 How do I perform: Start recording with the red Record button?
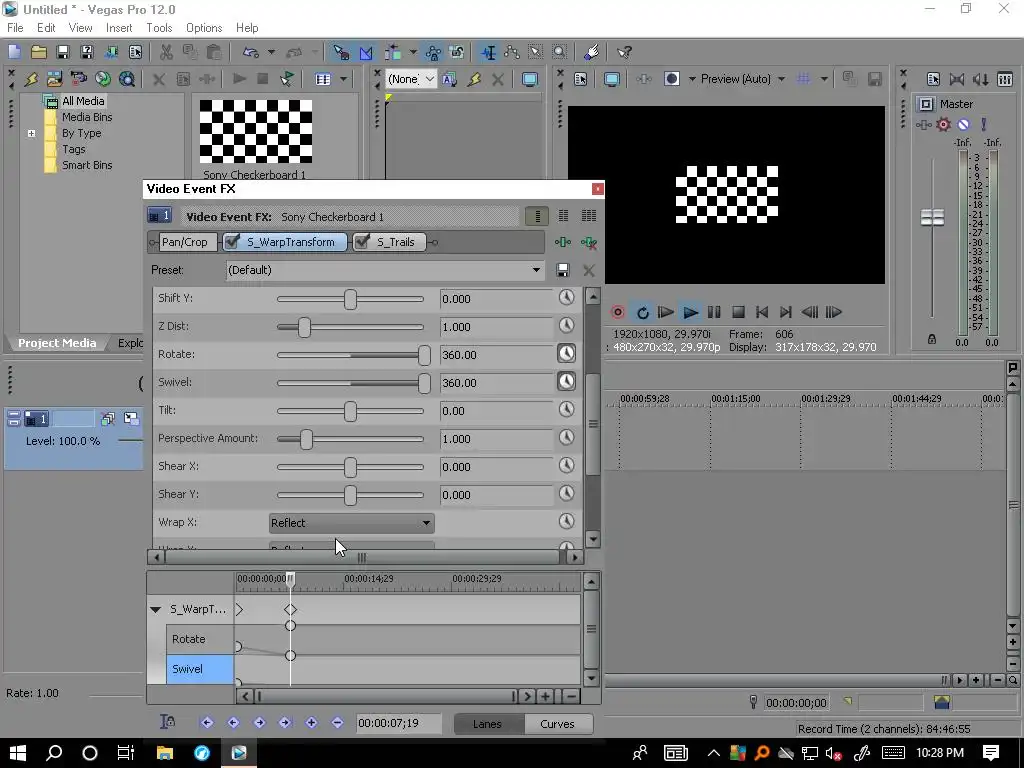coord(618,312)
